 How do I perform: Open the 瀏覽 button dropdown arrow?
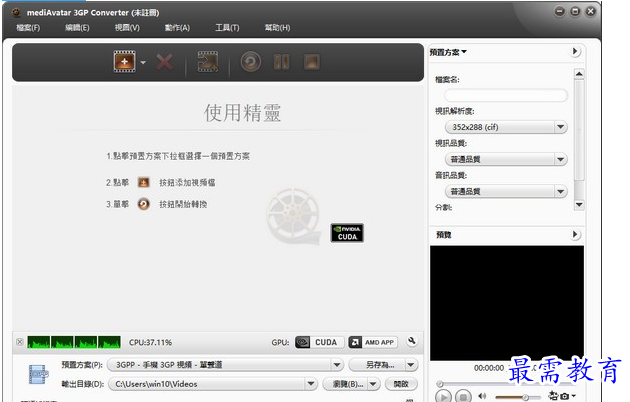point(373,384)
